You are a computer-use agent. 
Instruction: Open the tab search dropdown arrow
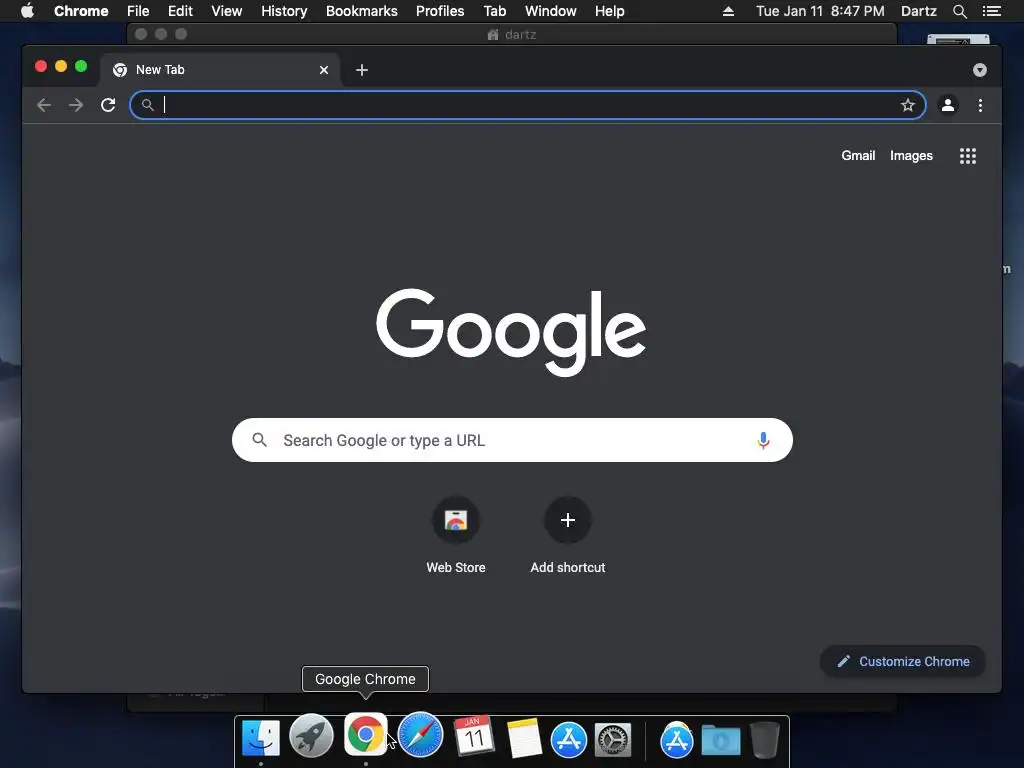point(980,70)
